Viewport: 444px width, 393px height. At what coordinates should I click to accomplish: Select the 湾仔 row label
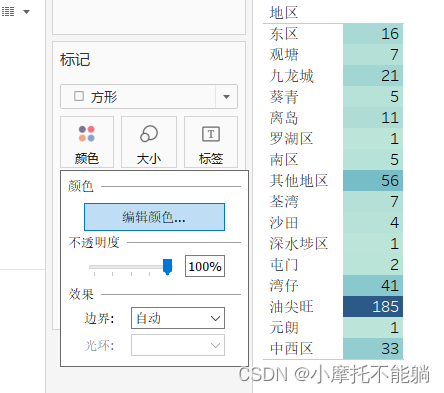pyautogui.click(x=284, y=286)
